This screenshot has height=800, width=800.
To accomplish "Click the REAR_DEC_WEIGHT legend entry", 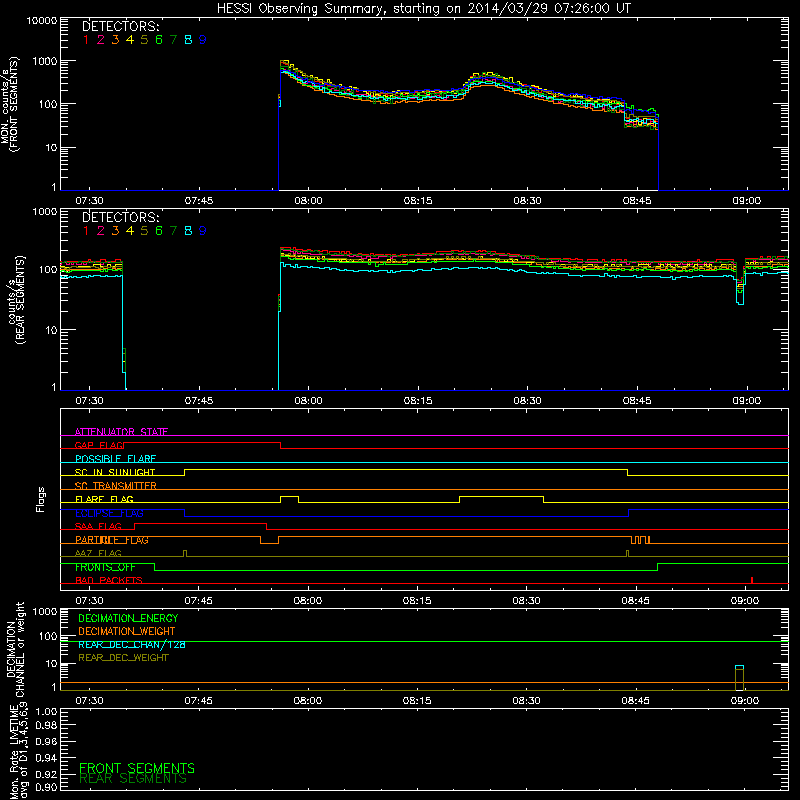I will click(123, 658).
